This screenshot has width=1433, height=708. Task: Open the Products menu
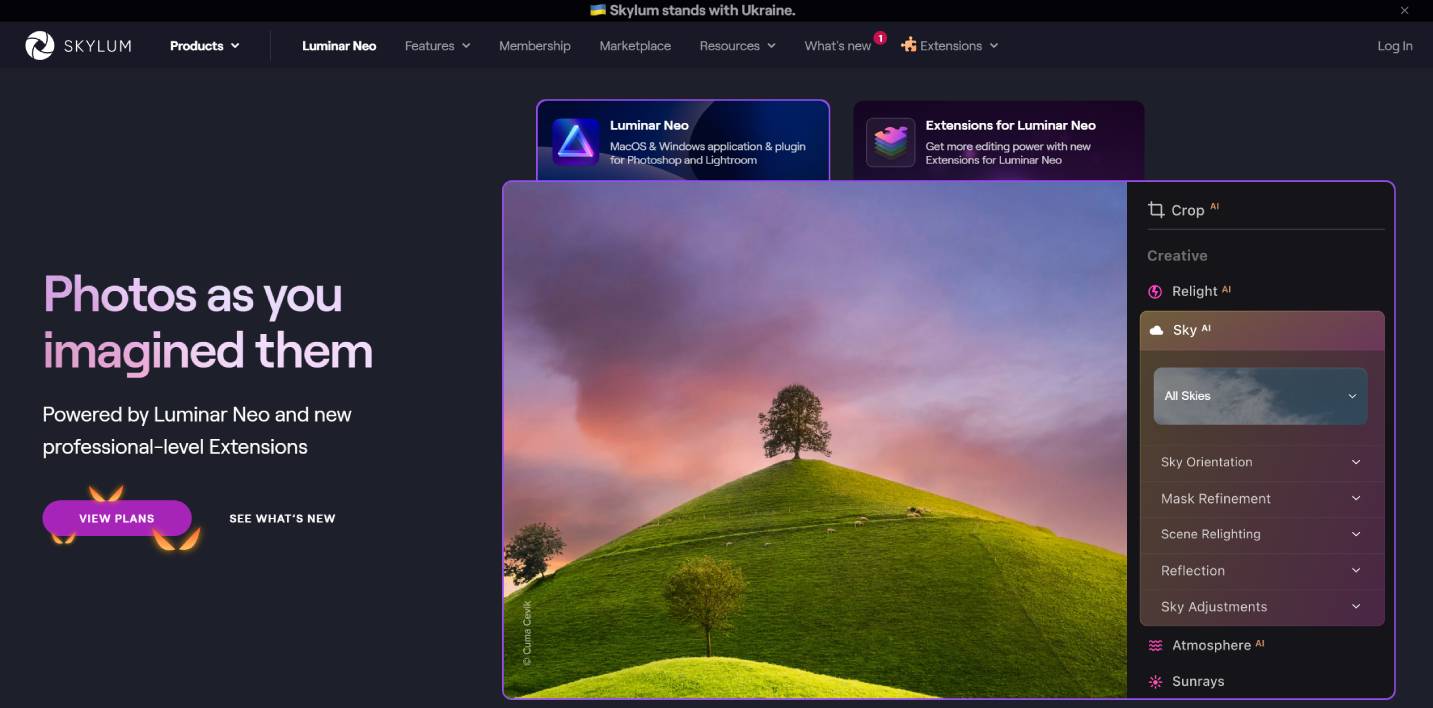click(204, 46)
